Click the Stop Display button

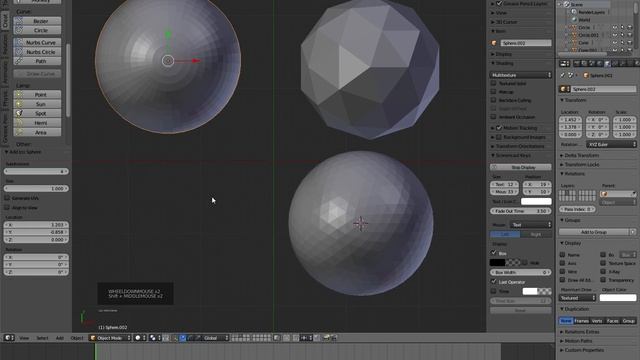pos(521,167)
